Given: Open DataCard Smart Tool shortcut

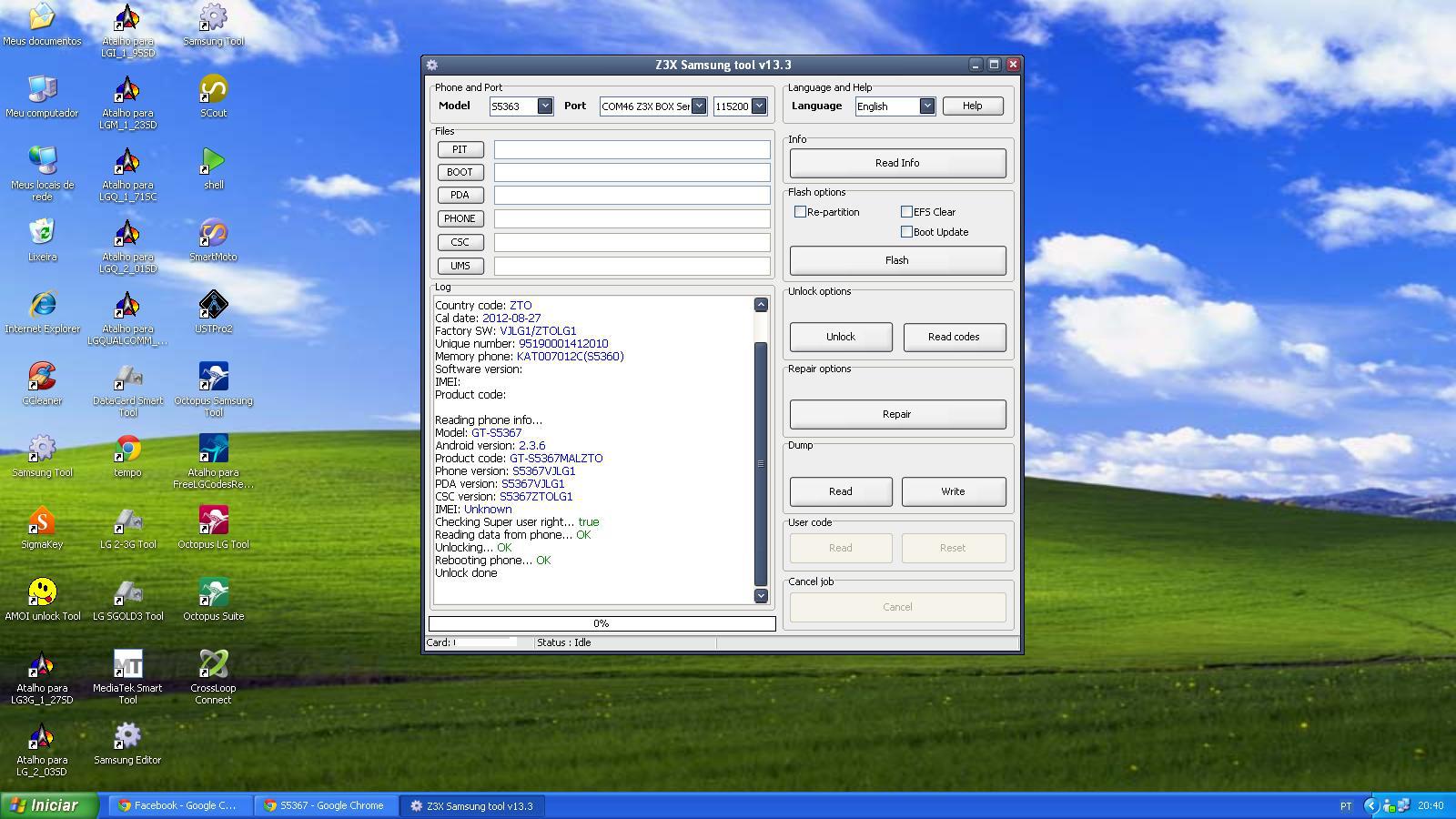Looking at the screenshot, I should tap(127, 389).
